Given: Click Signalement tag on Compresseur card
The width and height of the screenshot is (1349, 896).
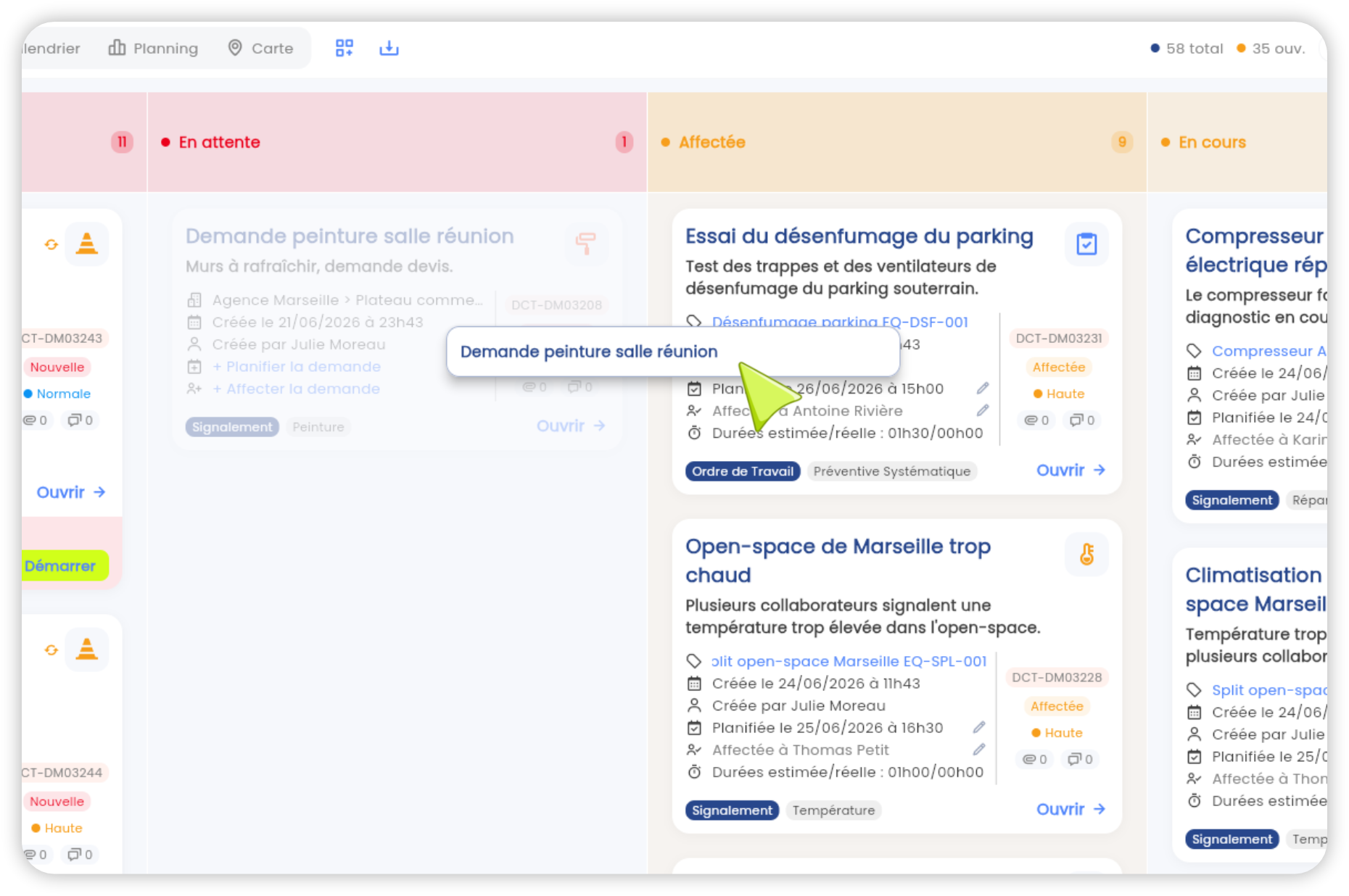Looking at the screenshot, I should (1232, 500).
